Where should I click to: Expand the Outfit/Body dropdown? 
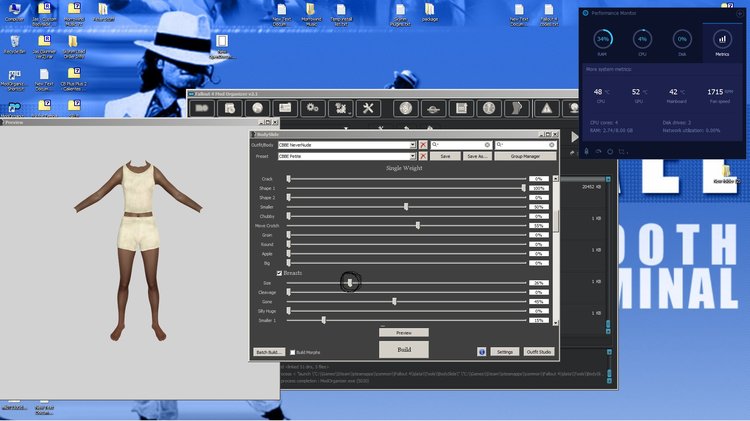[412, 144]
